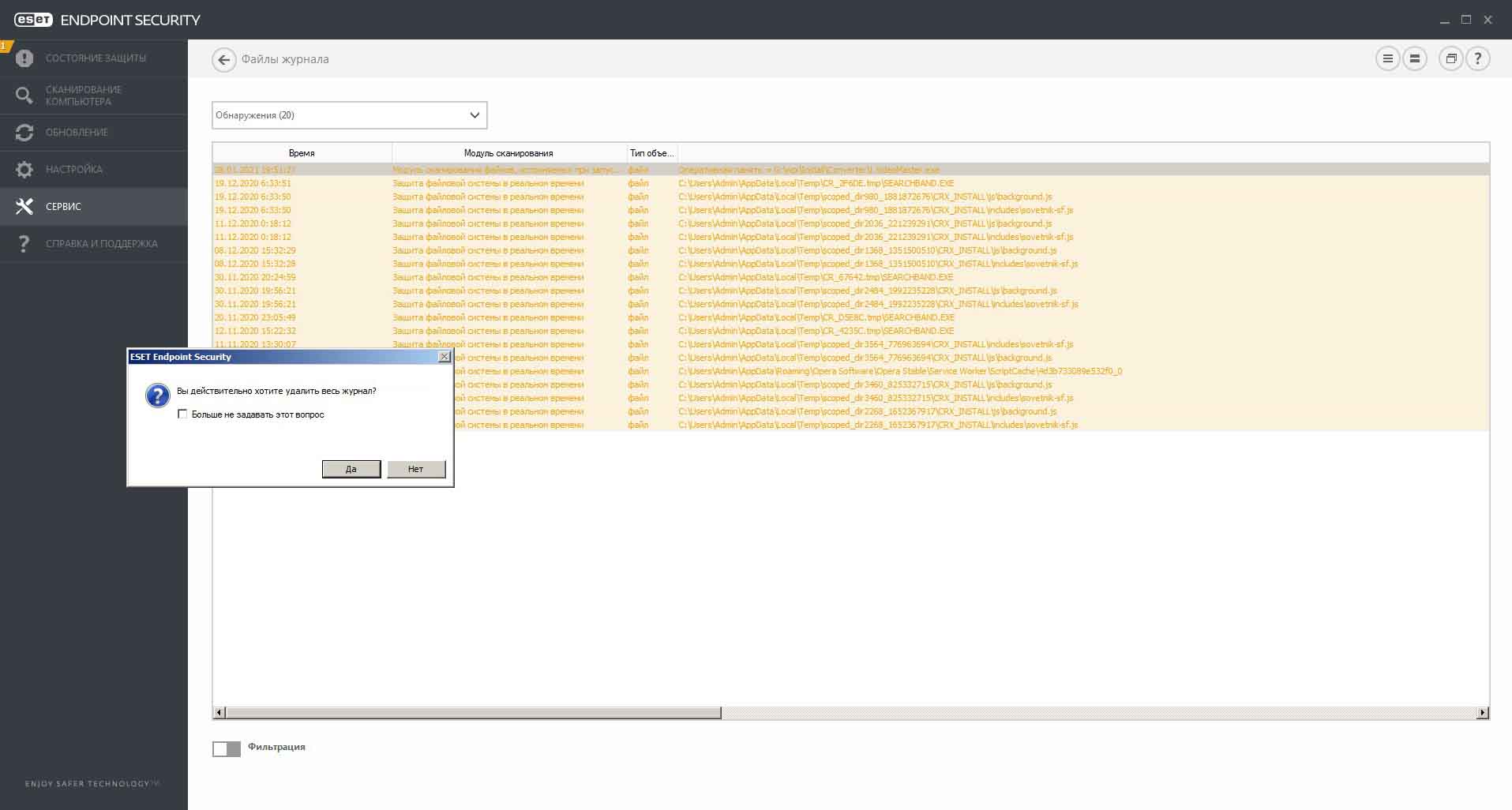The height and width of the screenshot is (810, 1512).
Task: Switch to expanded rows view icon
Action: pyautogui.click(x=1415, y=58)
